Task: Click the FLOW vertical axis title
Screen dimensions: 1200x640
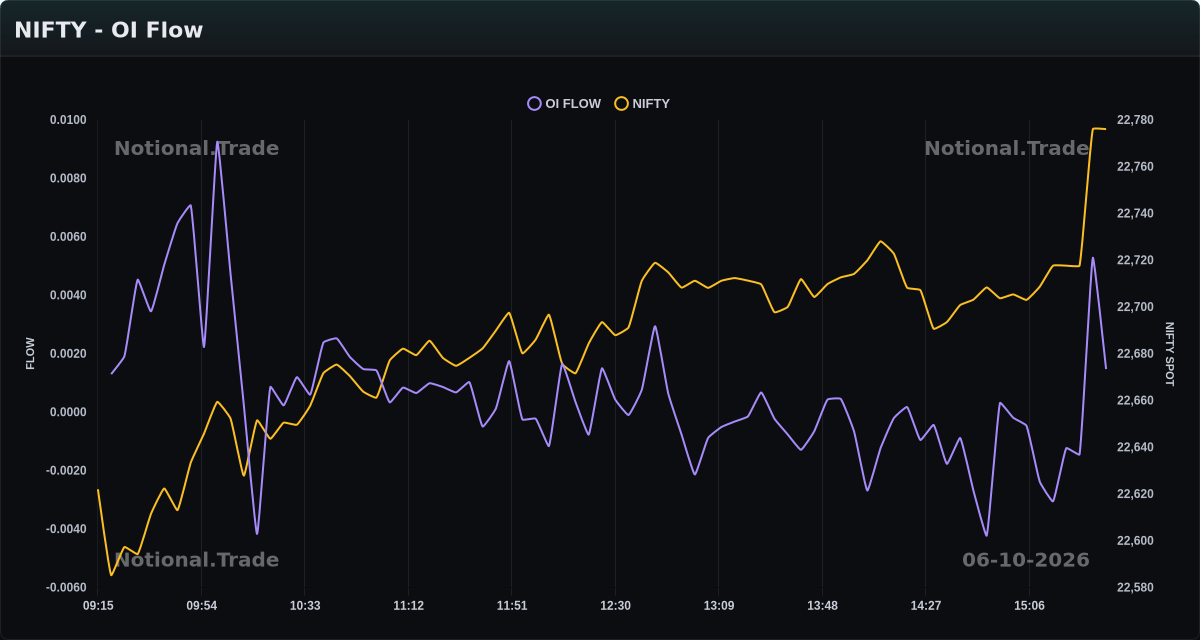Action: 30,354
